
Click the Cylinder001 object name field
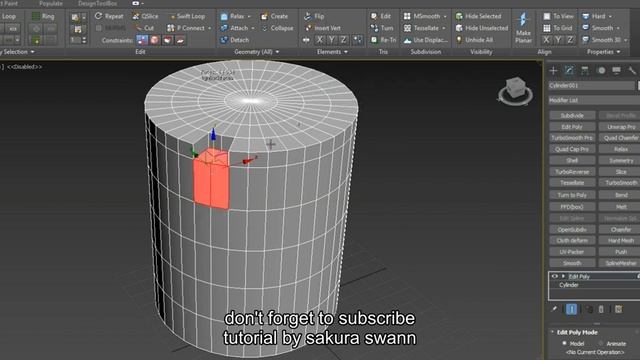click(x=591, y=85)
